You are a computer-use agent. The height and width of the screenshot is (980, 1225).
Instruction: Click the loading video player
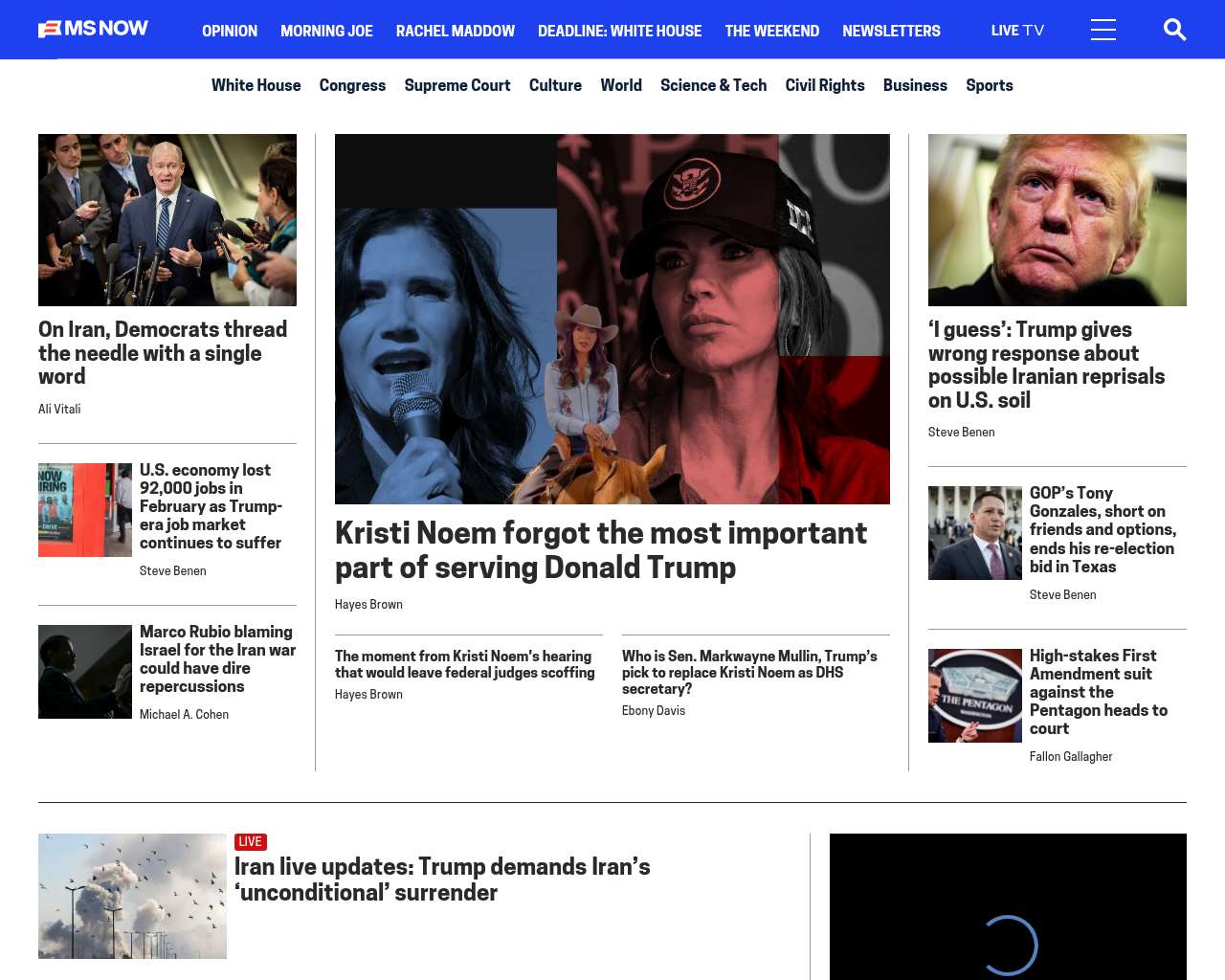tap(1008, 906)
